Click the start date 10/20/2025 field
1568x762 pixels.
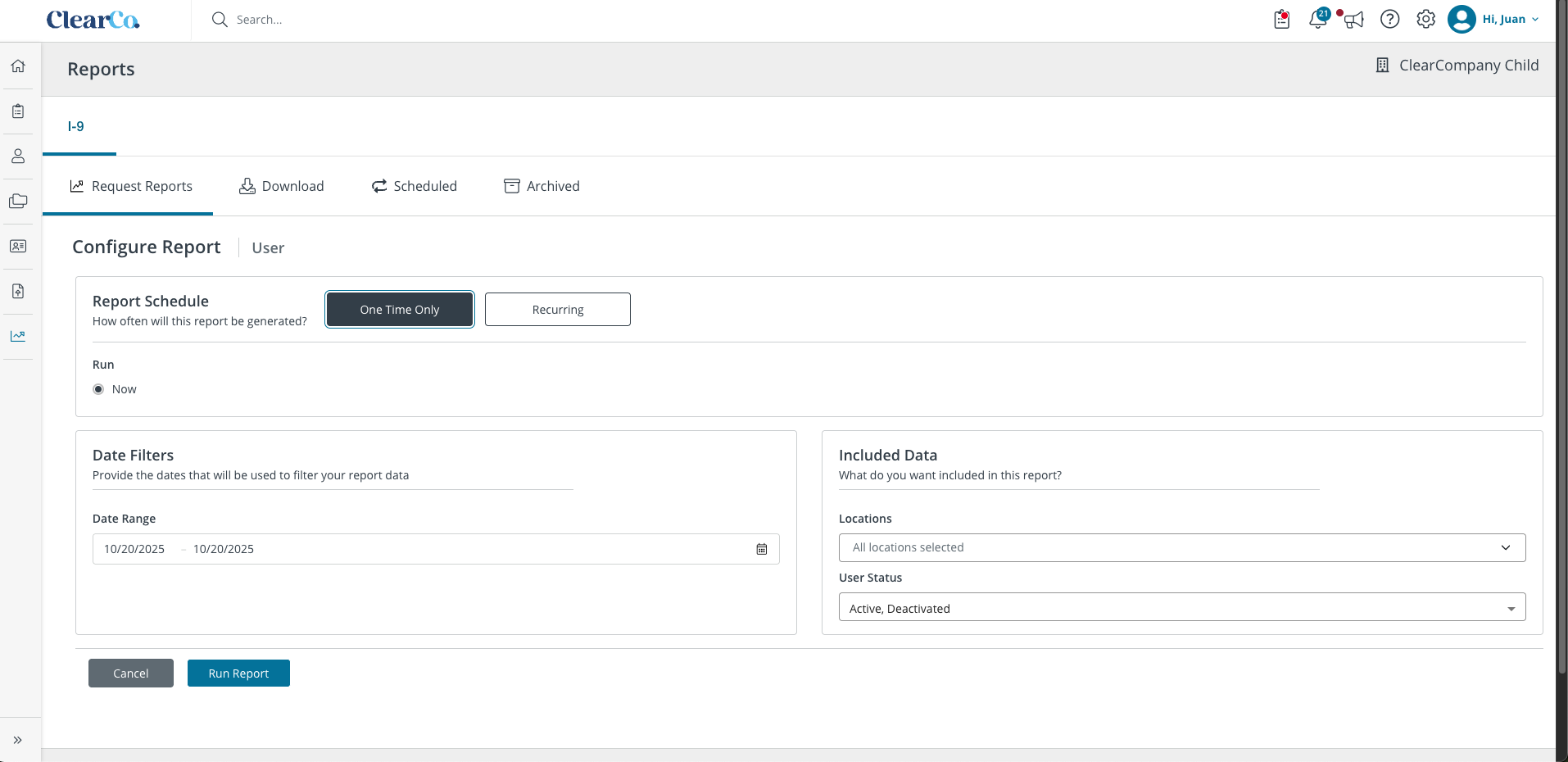click(134, 549)
